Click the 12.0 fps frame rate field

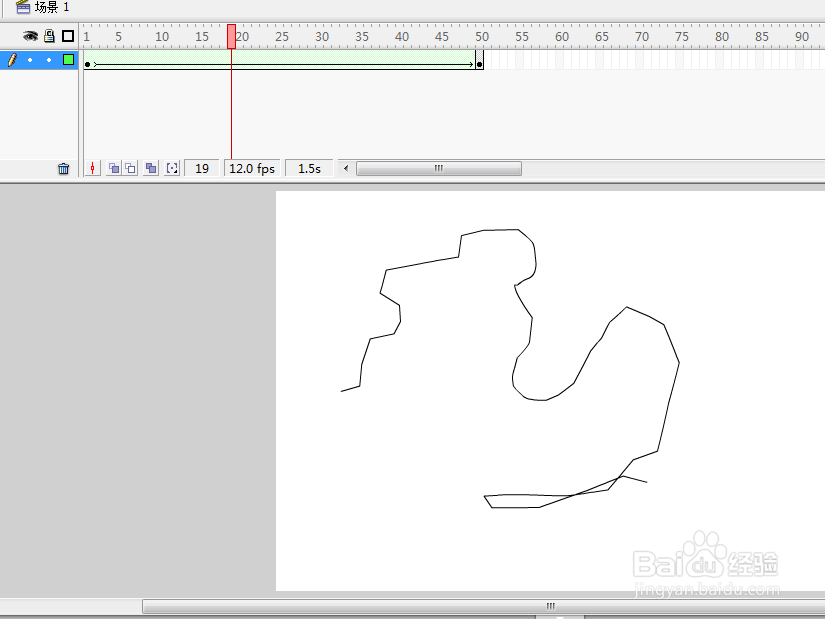(x=252, y=168)
